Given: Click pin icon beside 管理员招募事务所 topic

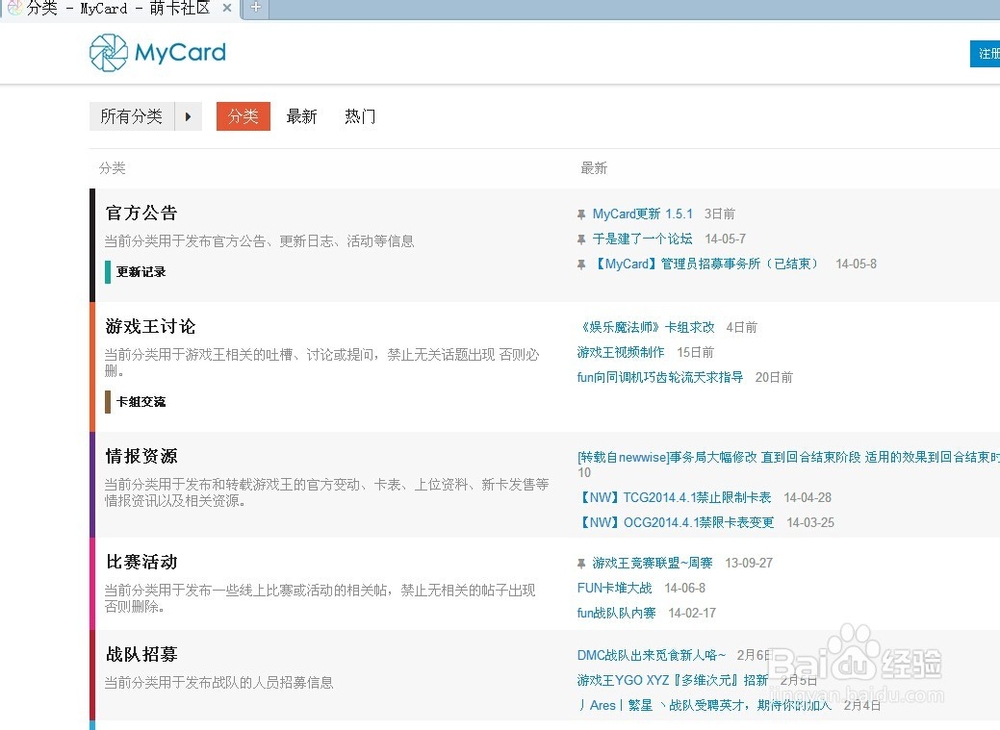Looking at the screenshot, I should (581, 264).
